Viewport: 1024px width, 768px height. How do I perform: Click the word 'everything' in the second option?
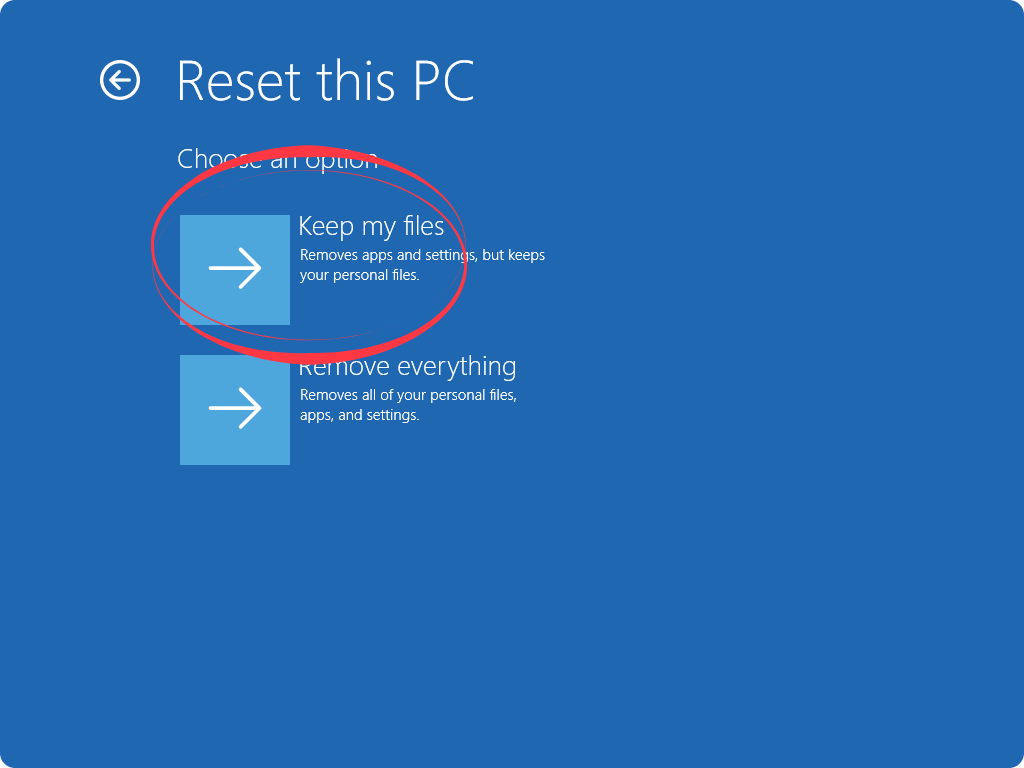(x=457, y=367)
